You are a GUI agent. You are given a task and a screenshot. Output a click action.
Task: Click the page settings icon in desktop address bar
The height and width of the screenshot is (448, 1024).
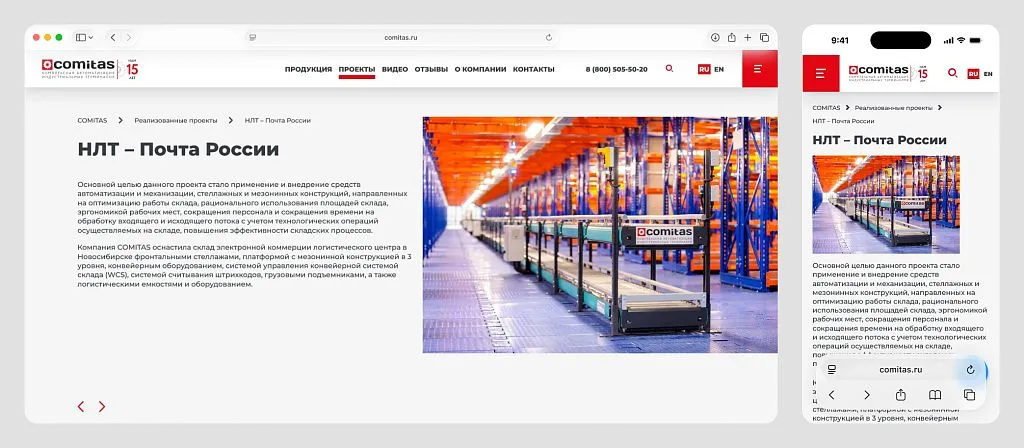(x=253, y=38)
